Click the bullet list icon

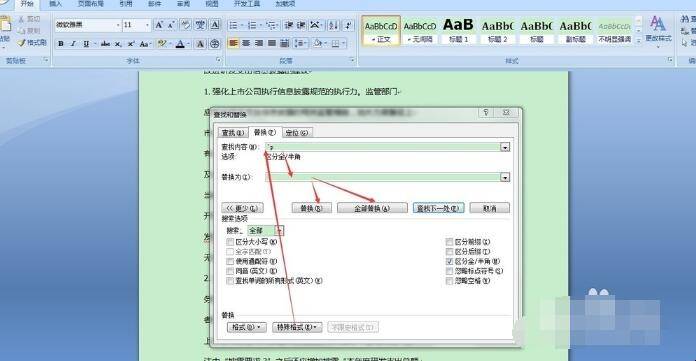coord(233,25)
